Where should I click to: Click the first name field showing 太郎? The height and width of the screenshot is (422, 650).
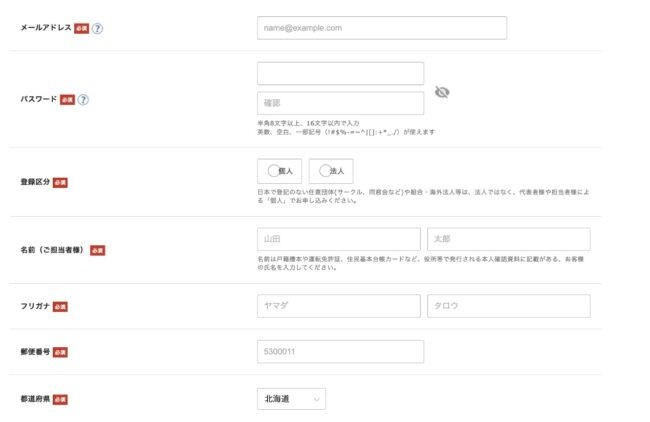click(x=508, y=239)
